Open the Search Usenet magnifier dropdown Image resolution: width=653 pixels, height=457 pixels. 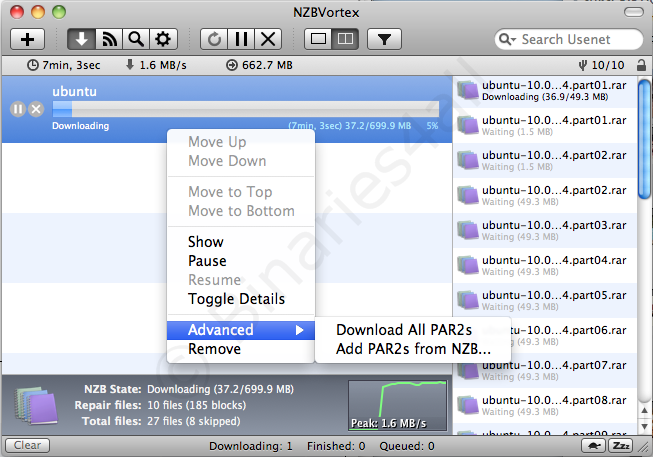click(x=507, y=40)
